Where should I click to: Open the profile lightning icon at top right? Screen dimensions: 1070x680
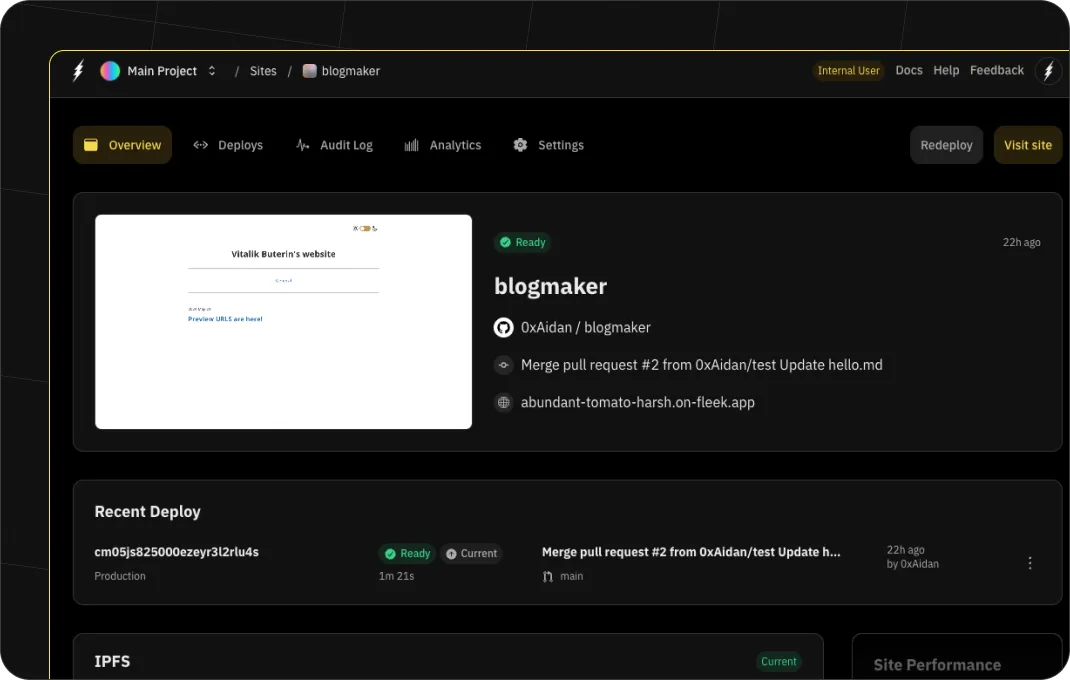(1048, 71)
